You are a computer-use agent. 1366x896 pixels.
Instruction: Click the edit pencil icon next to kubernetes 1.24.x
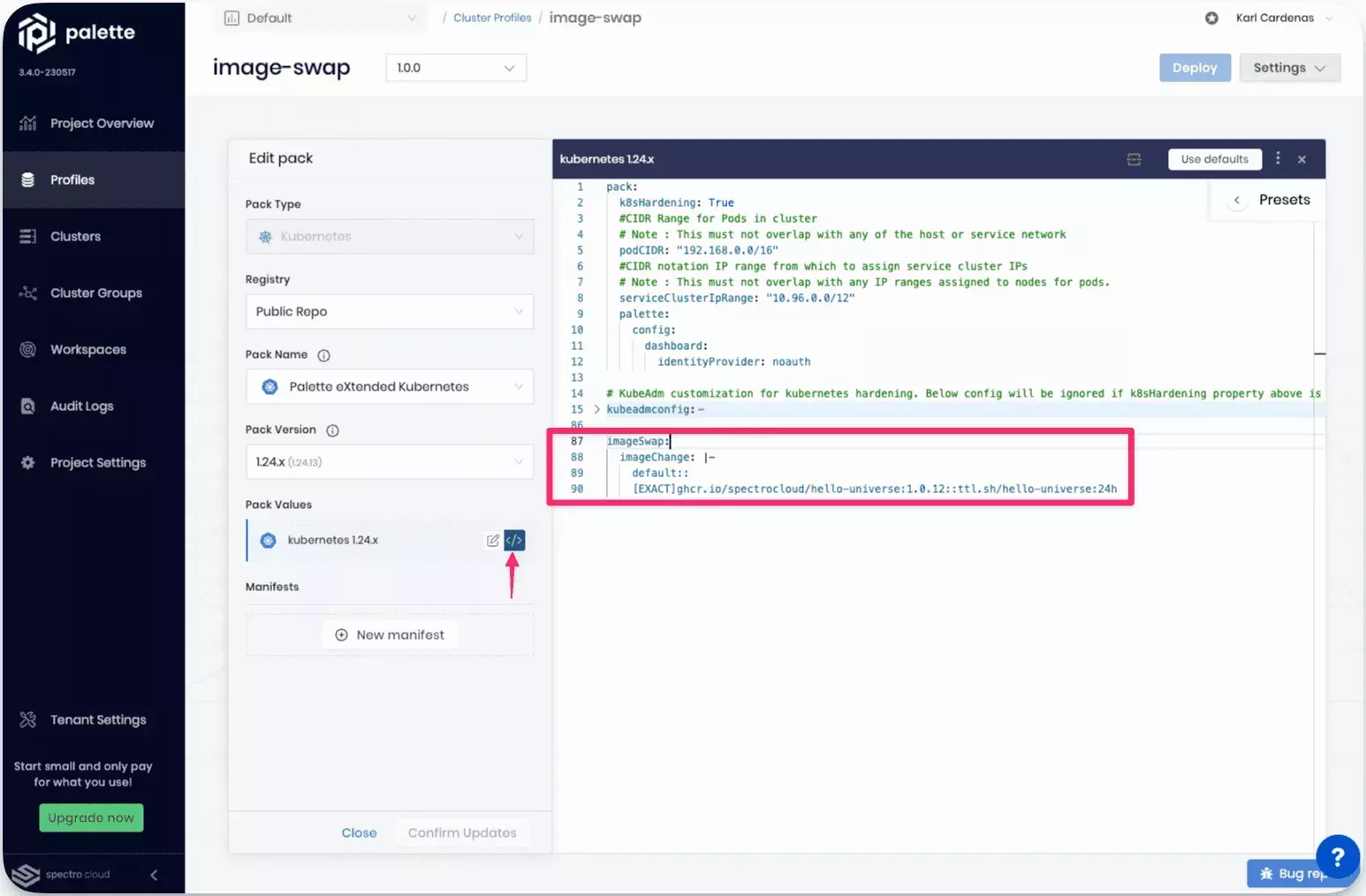pos(493,540)
